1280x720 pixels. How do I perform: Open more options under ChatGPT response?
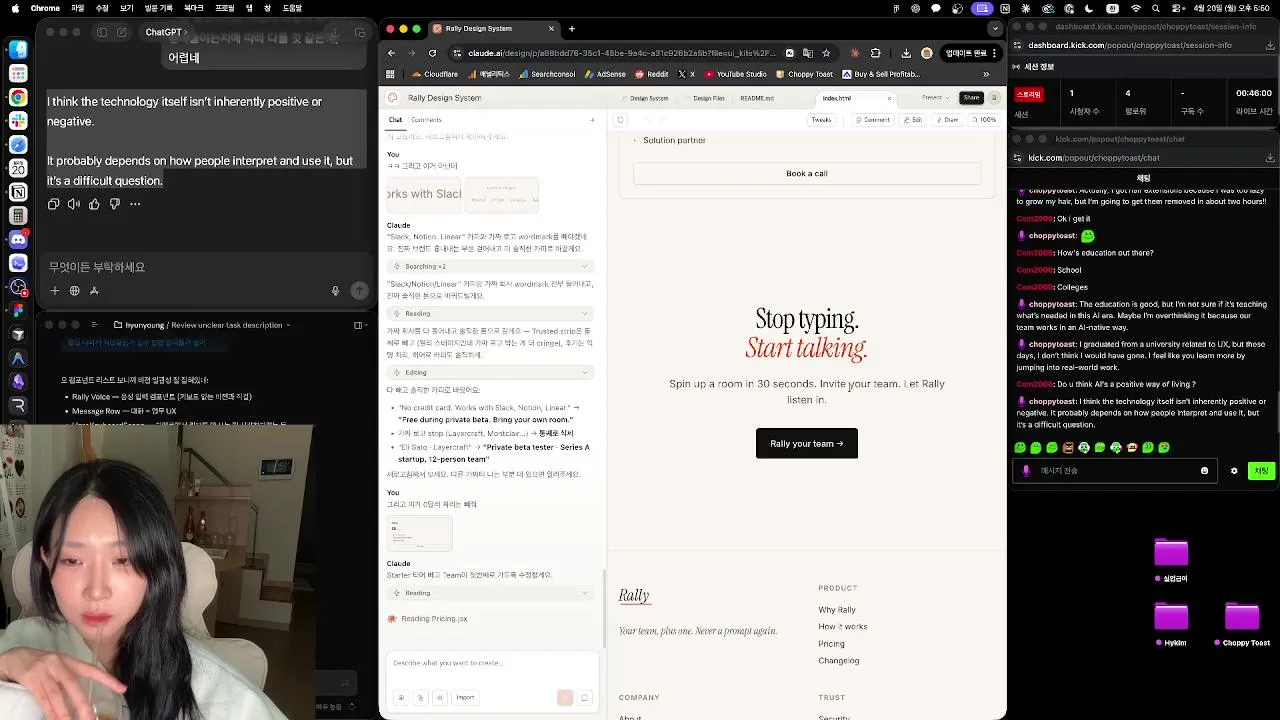point(135,204)
